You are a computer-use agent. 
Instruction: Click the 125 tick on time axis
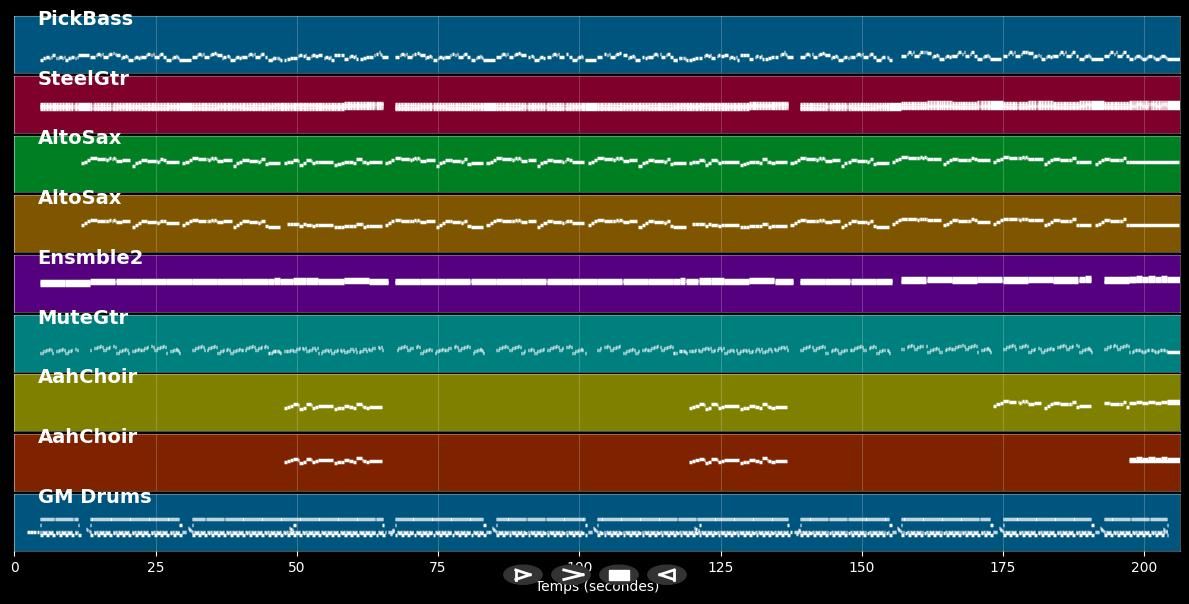(720, 567)
